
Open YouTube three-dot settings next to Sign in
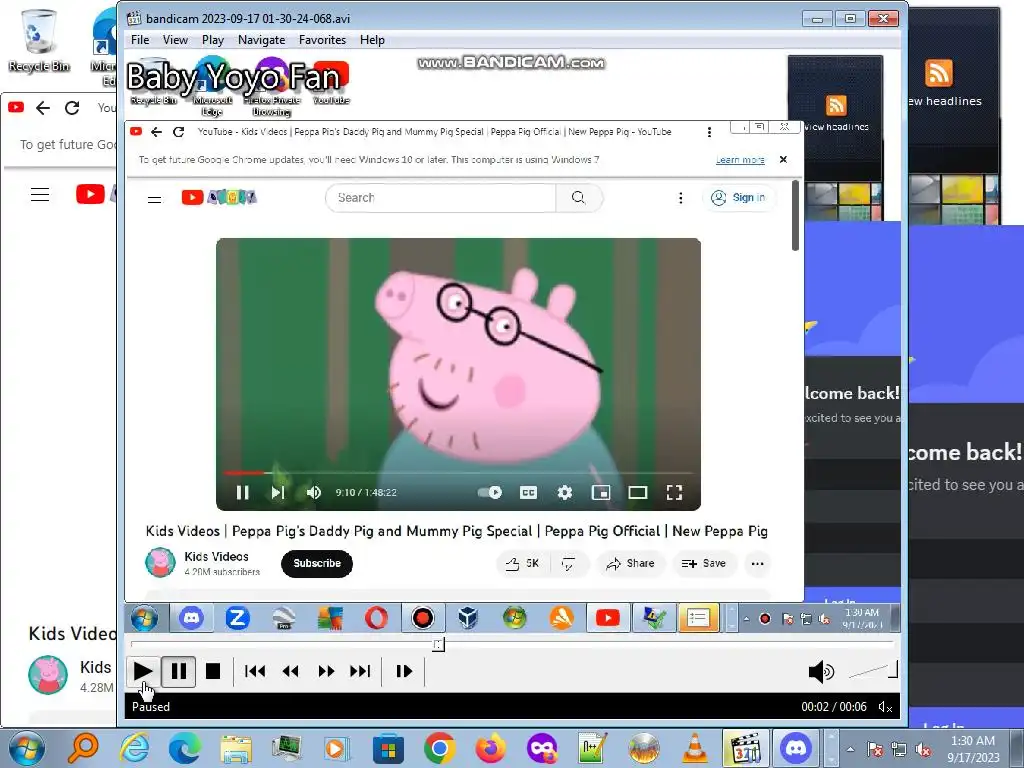point(680,198)
